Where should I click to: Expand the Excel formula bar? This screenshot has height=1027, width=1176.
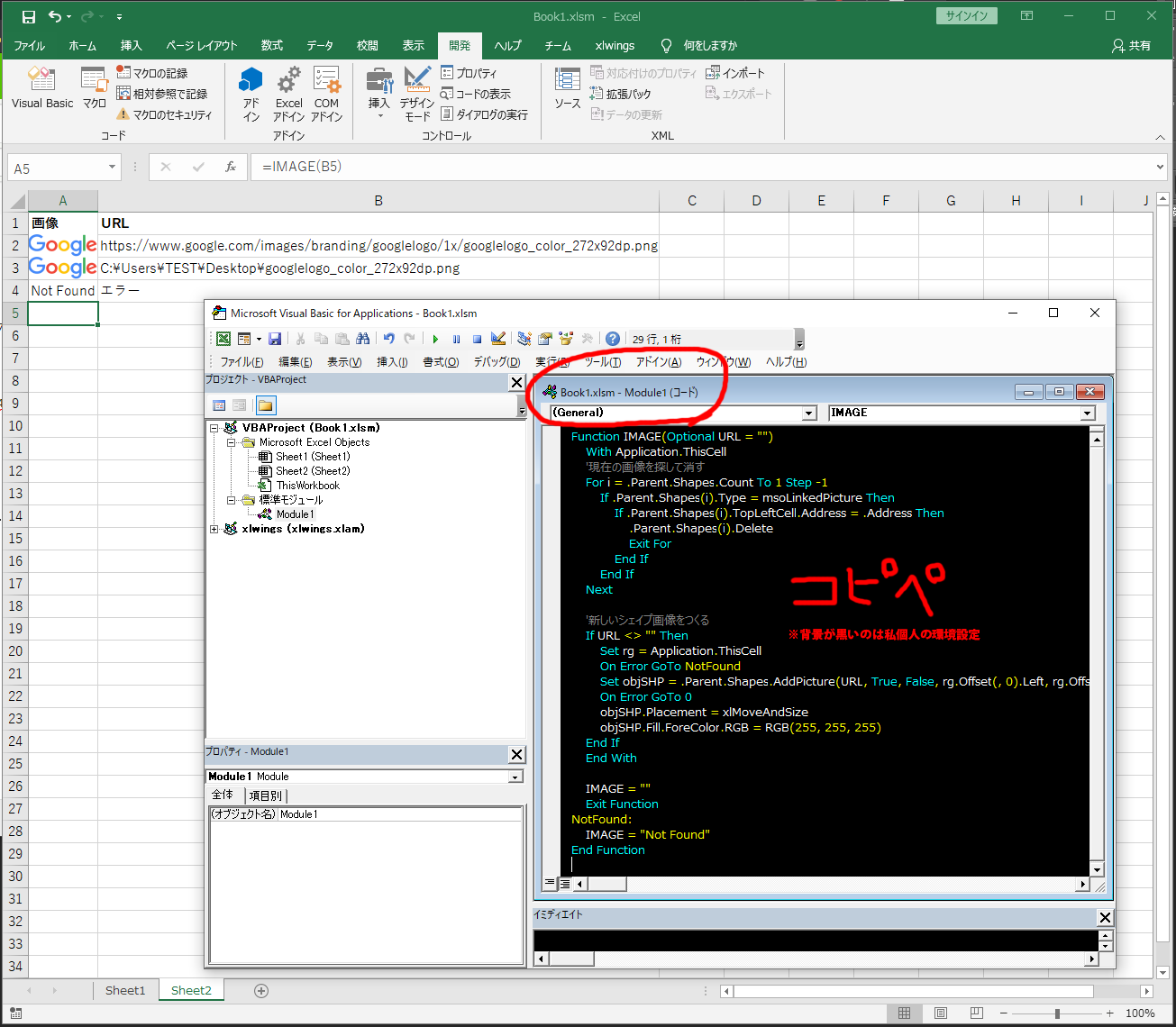click(1160, 167)
